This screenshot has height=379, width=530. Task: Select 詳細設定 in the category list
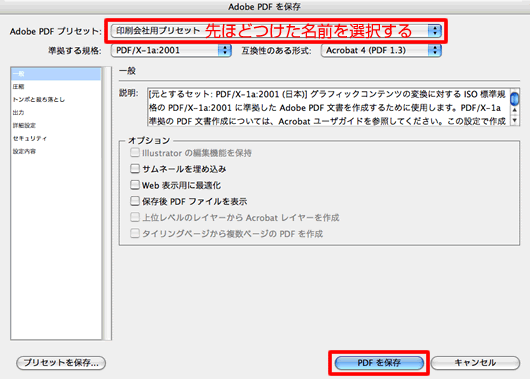click(x=56, y=125)
